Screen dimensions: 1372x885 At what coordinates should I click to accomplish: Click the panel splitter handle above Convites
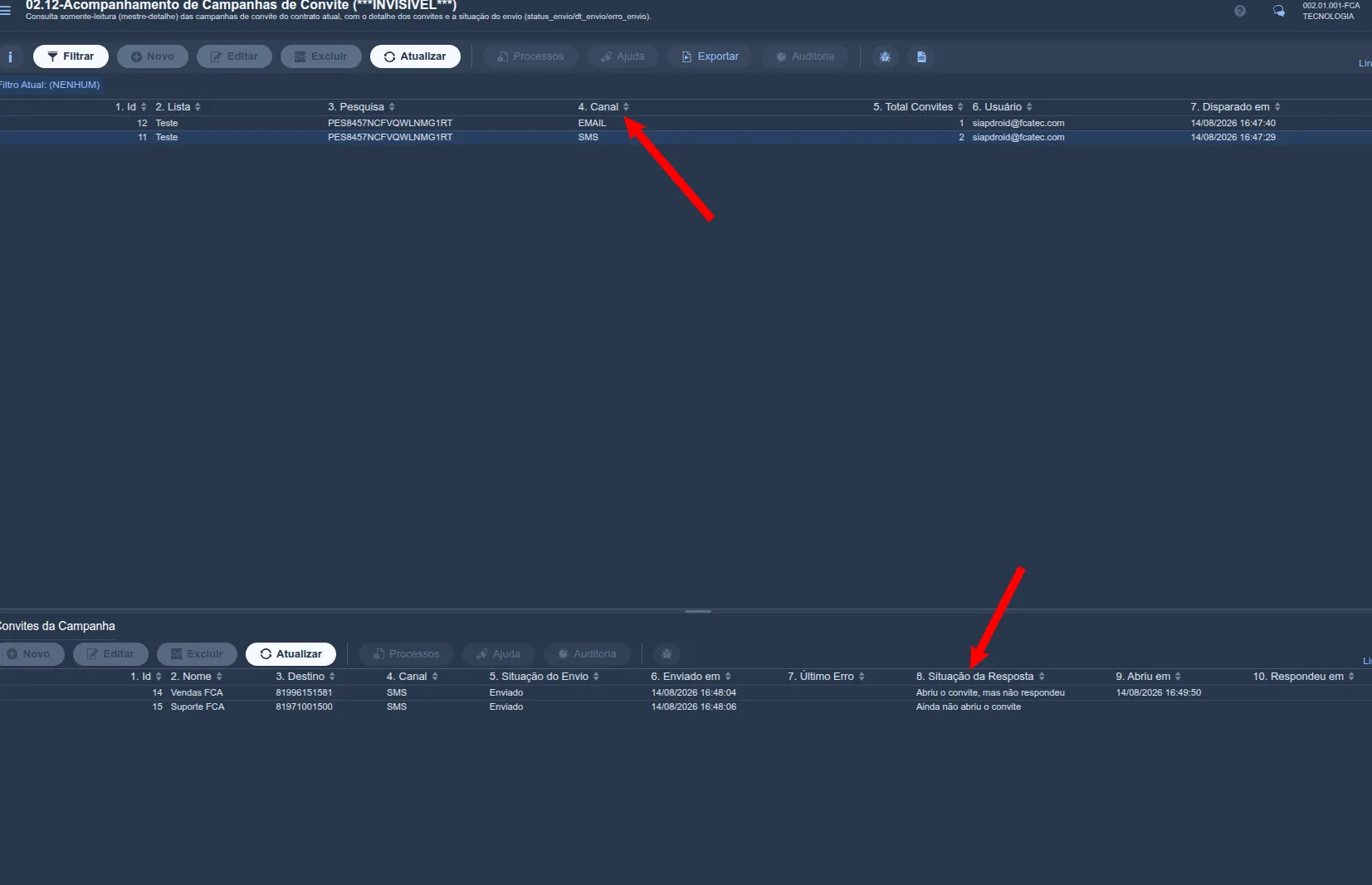click(698, 611)
